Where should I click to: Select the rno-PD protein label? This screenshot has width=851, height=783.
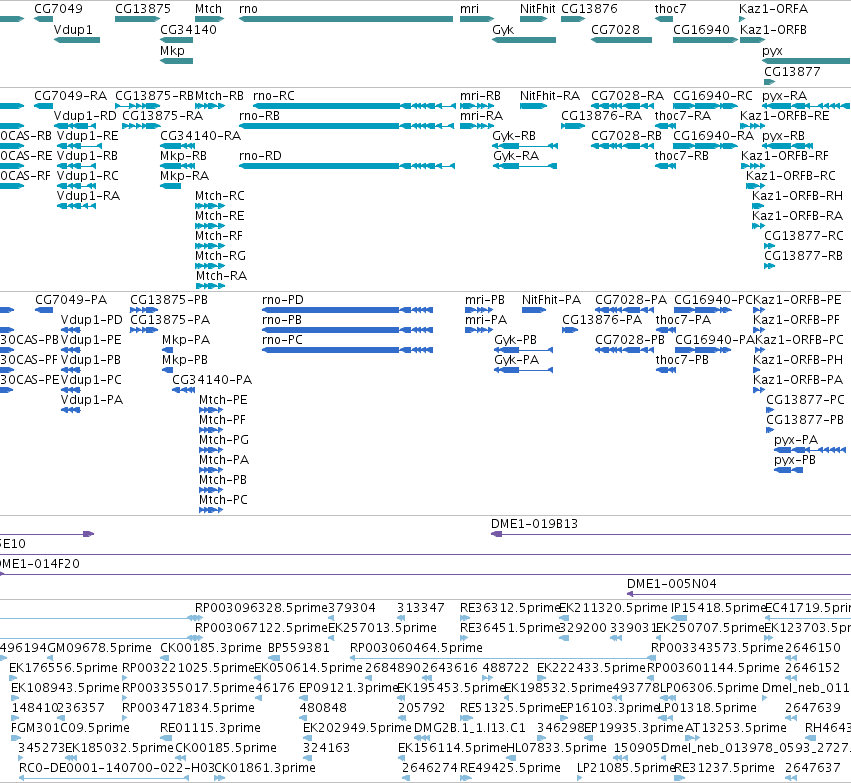[283, 300]
